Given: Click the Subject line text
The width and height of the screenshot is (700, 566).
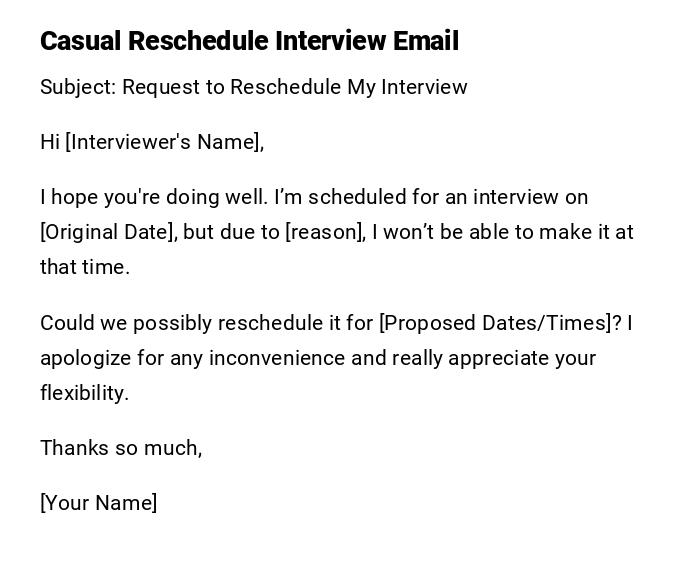Looking at the screenshot, I should click(x=253, y=87).
